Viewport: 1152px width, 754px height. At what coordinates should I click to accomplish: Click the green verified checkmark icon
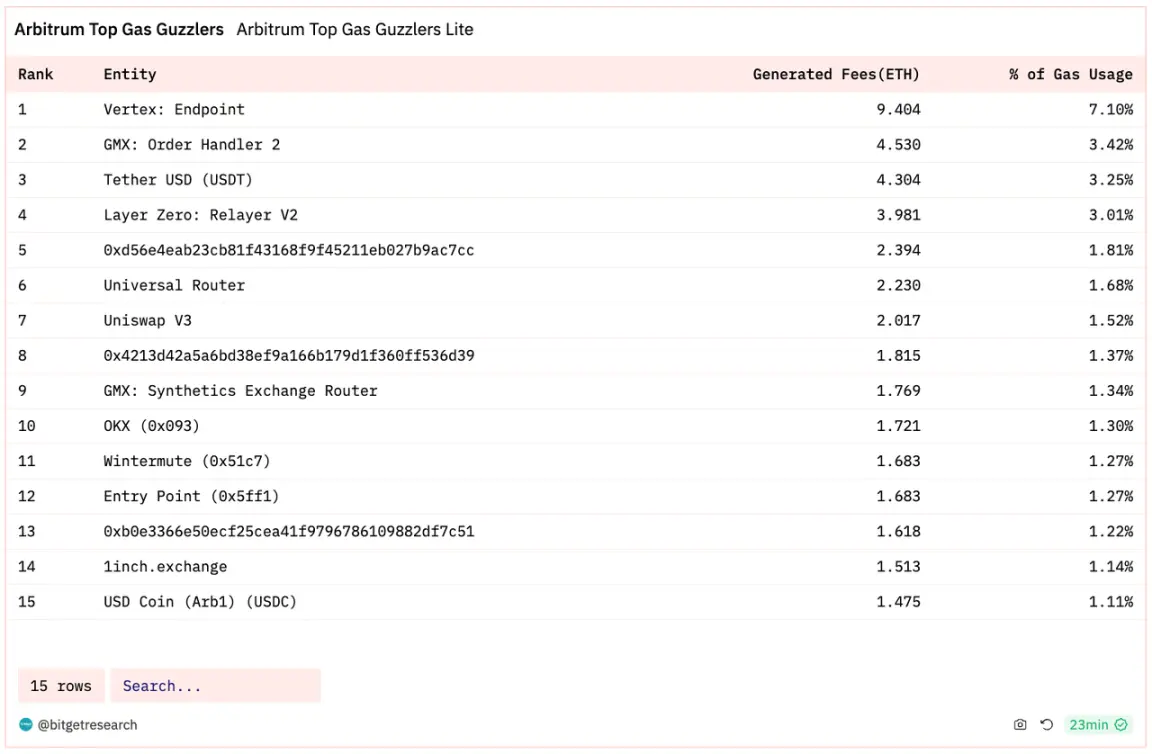pos(1121,725)
